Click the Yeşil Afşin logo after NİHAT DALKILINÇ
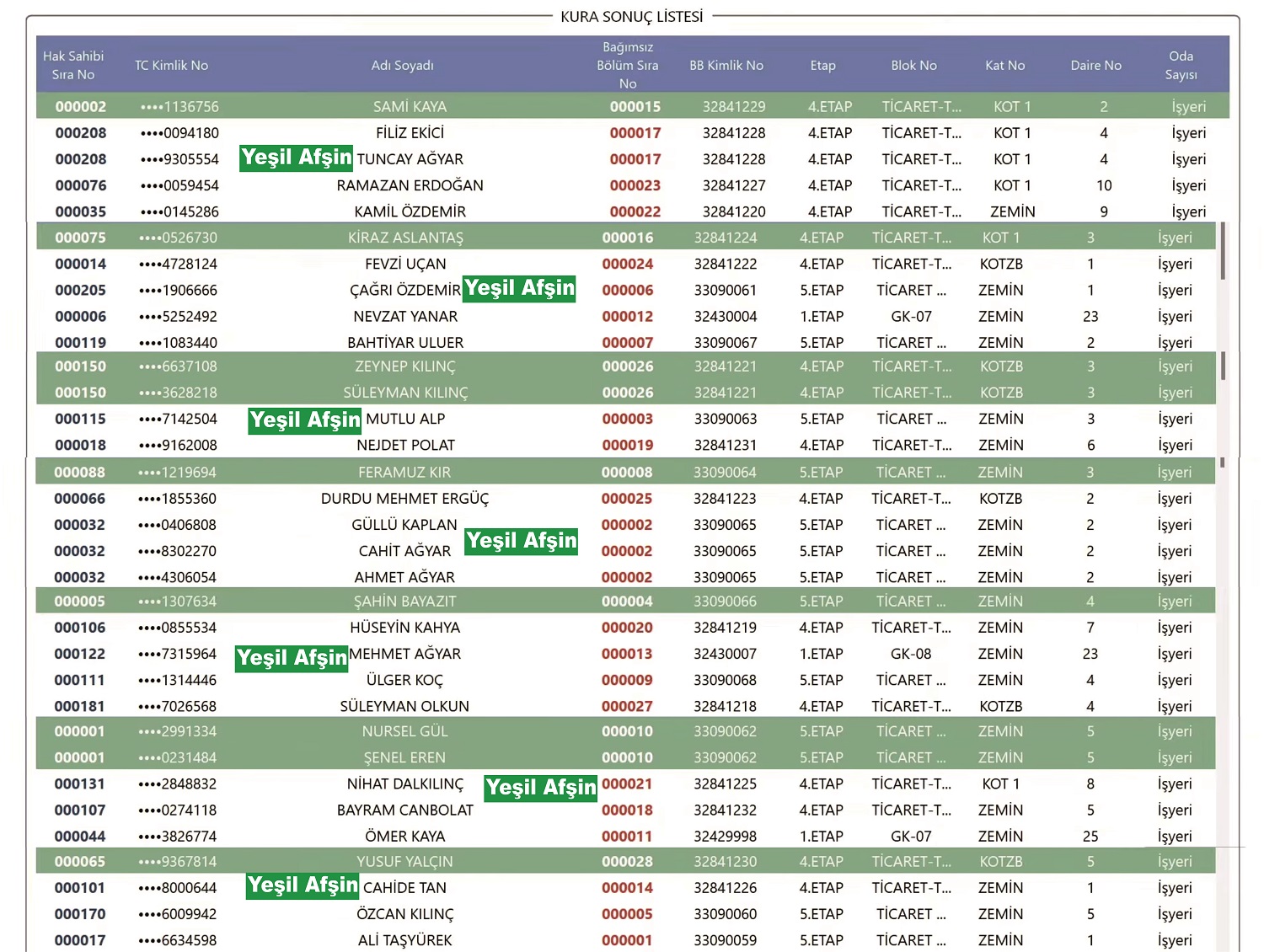This screenshot has width=1264, height=952. (x=541, y=788)
